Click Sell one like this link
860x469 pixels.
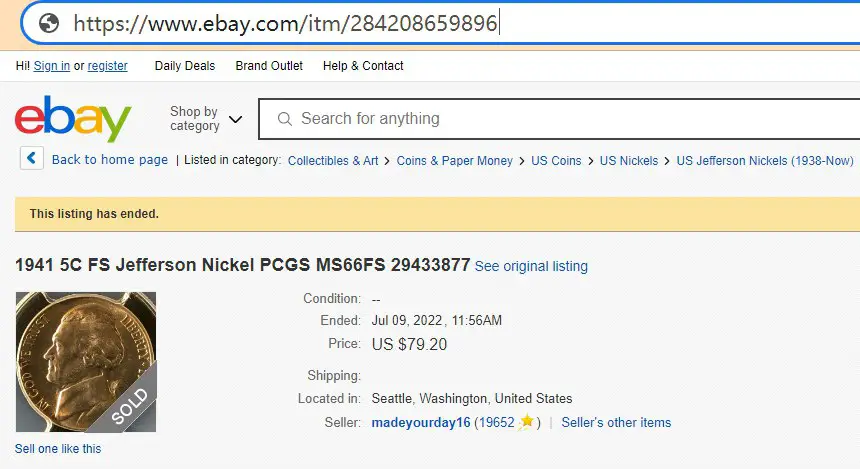[58, 449]
